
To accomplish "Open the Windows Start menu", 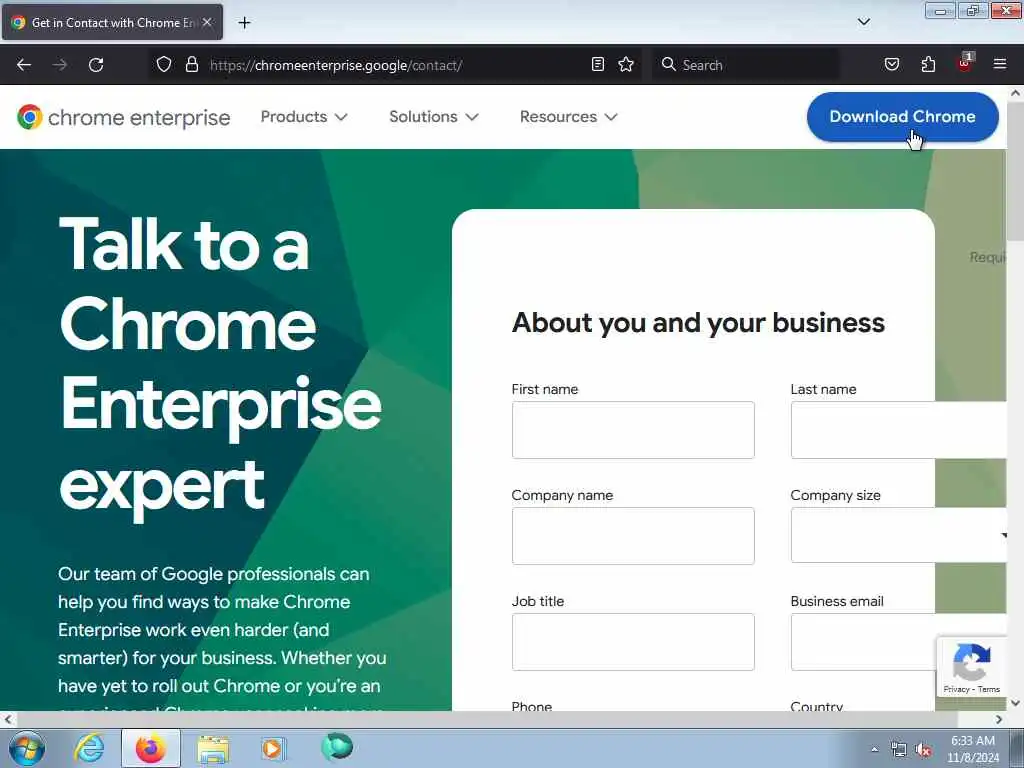I will 27,748.
